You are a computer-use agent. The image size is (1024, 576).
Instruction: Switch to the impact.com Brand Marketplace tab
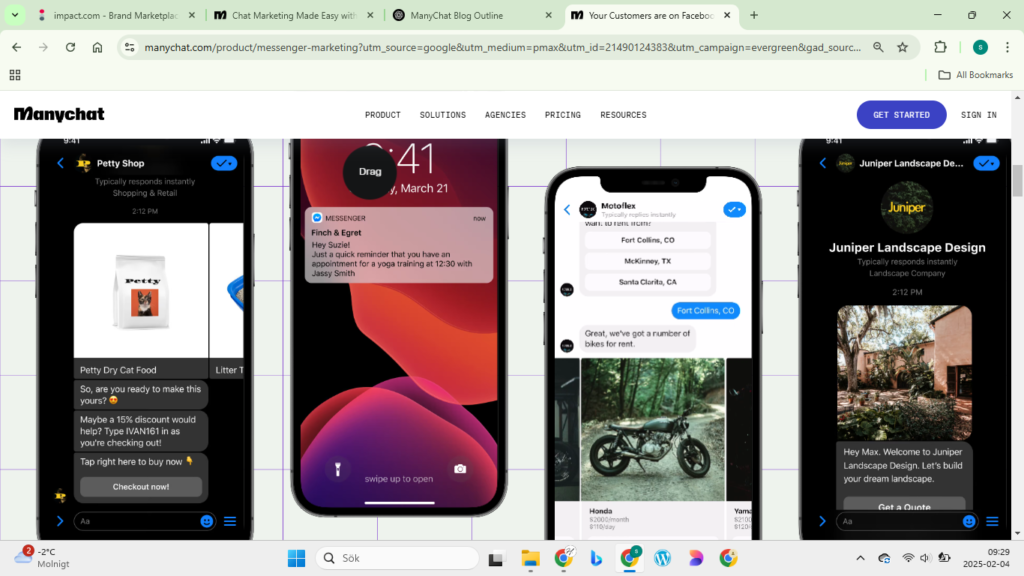(x=116, y=15)
